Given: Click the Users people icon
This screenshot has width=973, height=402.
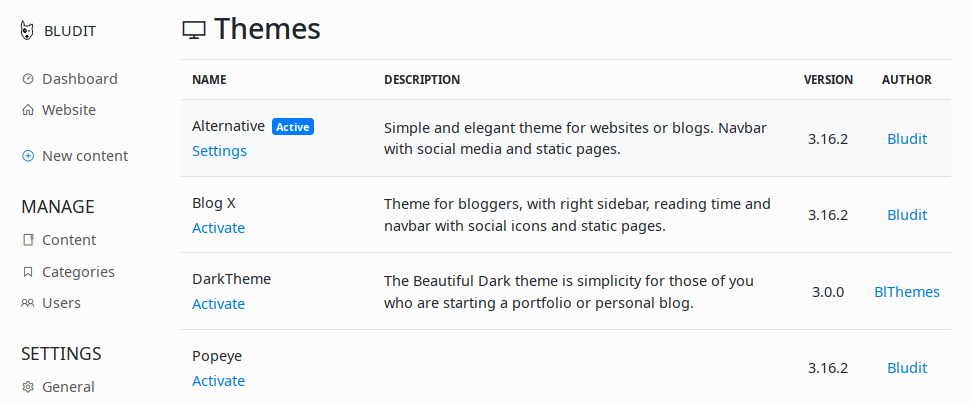Looking at the screenshot, I should coord(28,303).
